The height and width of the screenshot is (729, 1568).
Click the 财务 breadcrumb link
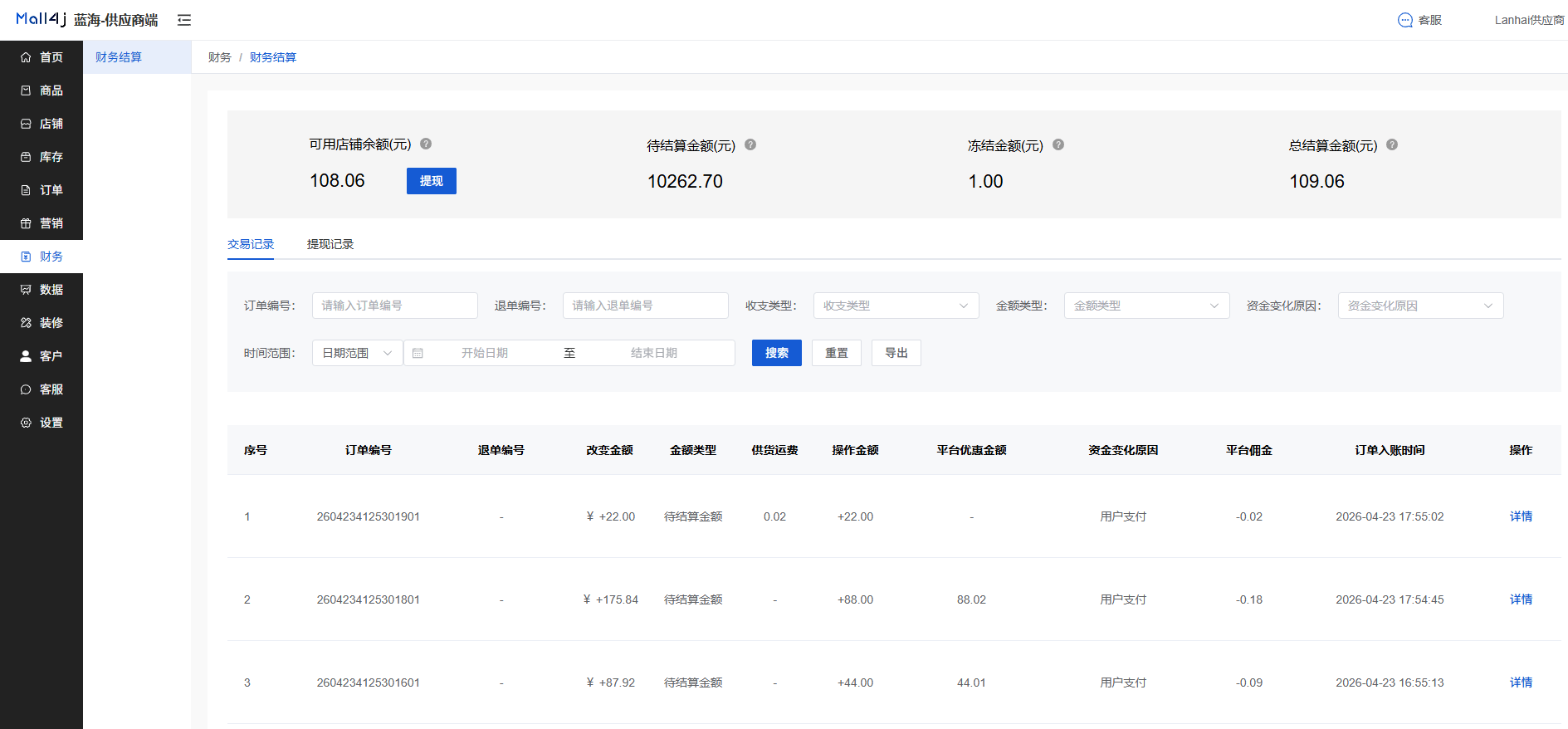[220, 57]
